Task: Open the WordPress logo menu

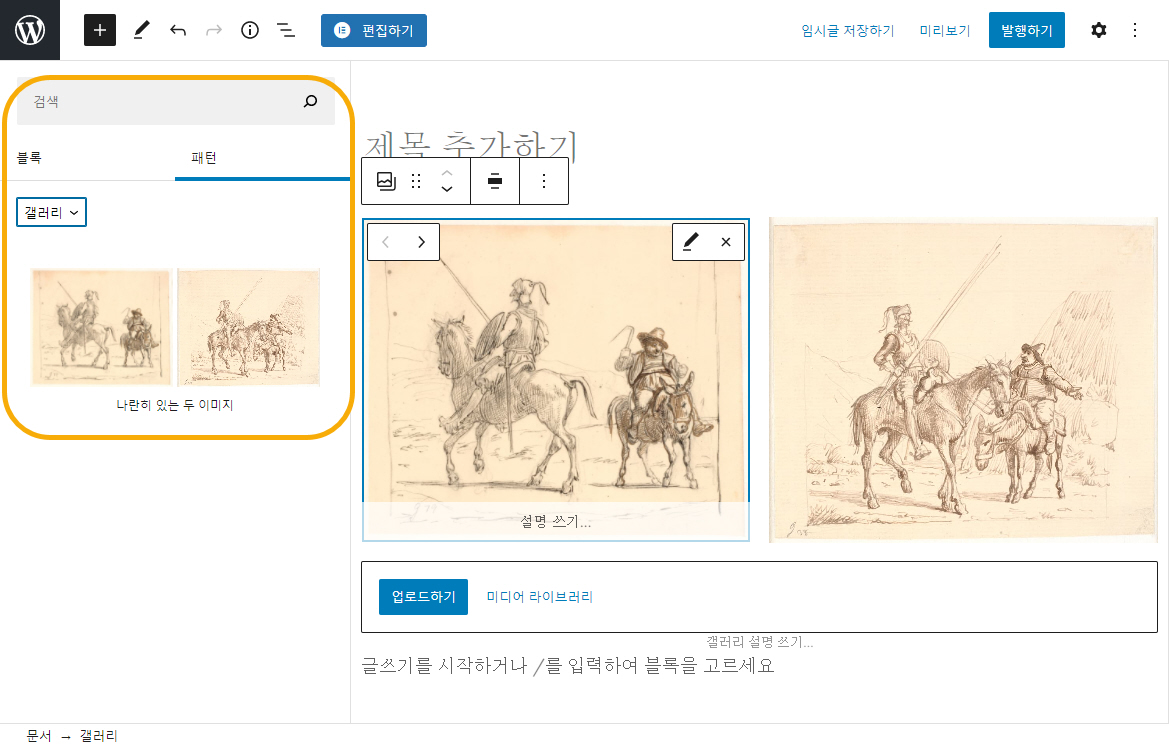Action: pos(30,30)
